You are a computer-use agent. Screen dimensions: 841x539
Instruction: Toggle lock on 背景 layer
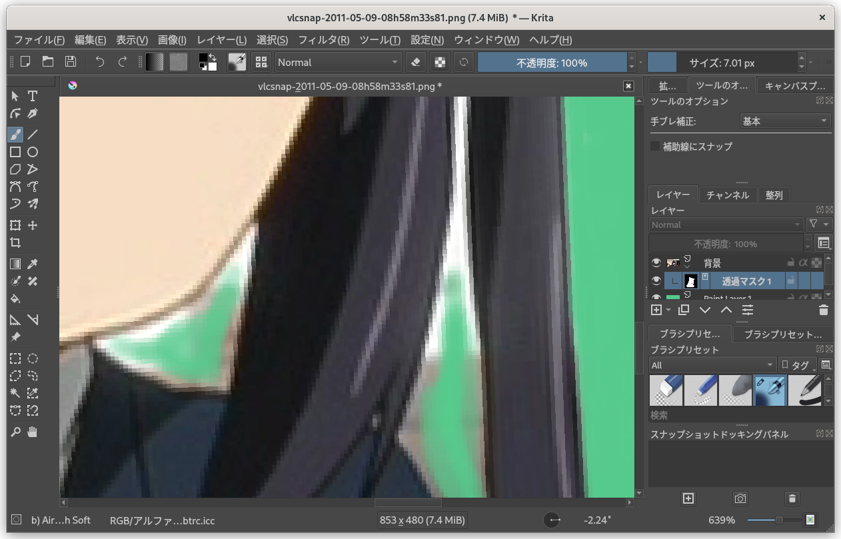point(790,263)
